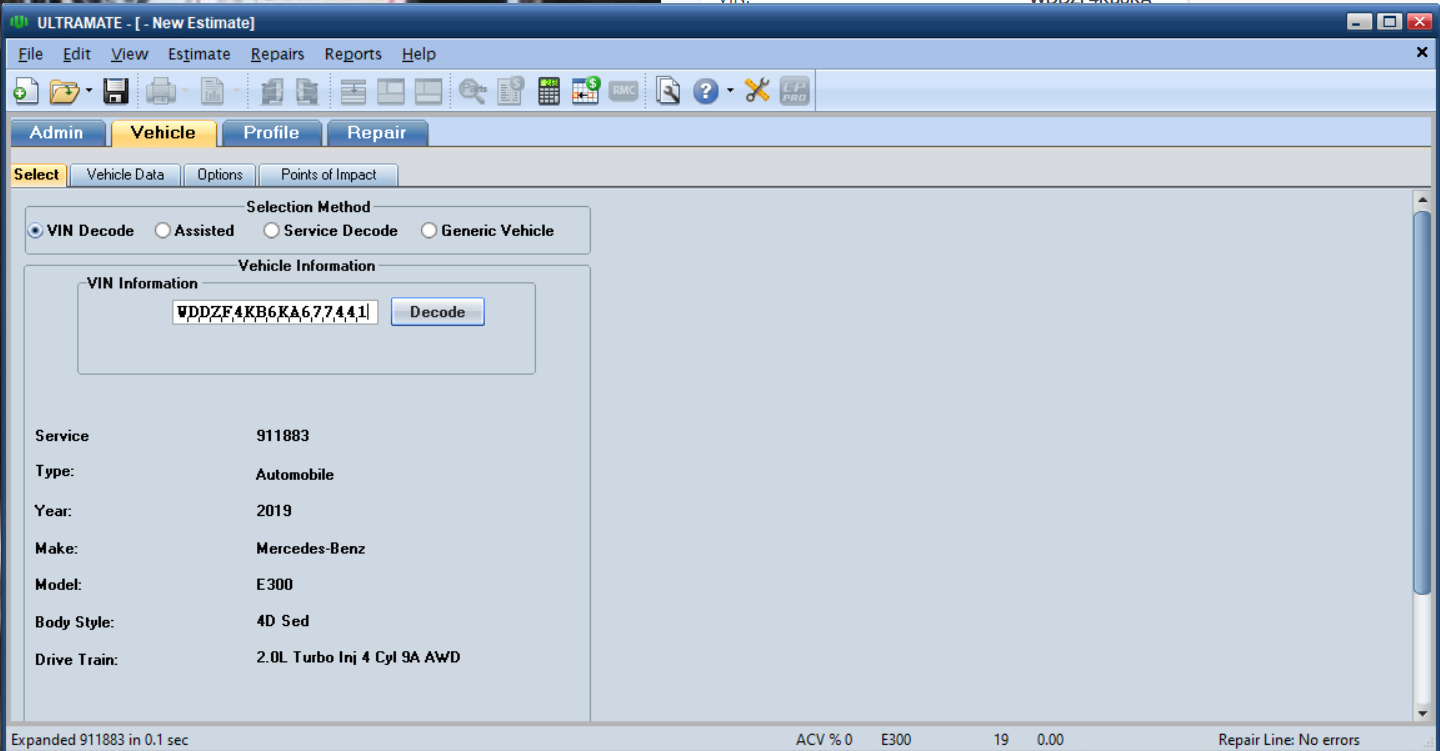The width and height of the screenshot is (1440, 751).
Task: Click the Service value 911883
Action: (x=283, y=436)
